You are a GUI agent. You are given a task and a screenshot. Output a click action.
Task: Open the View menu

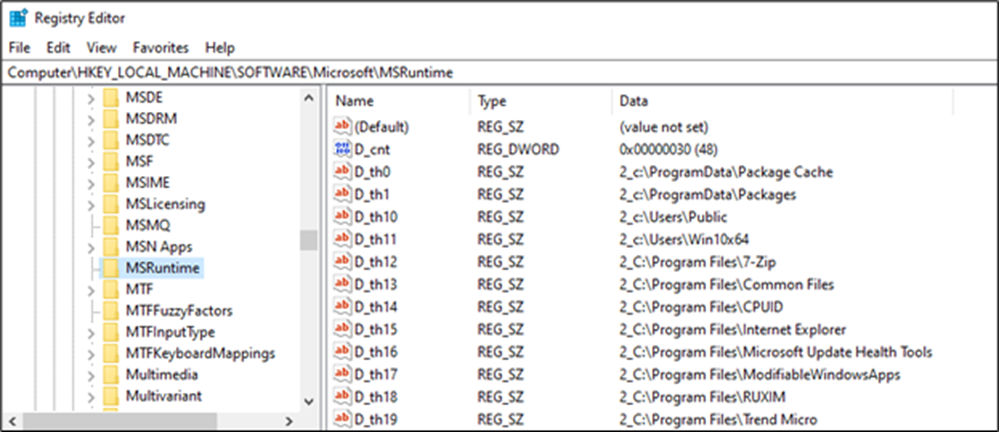point(101,47)
